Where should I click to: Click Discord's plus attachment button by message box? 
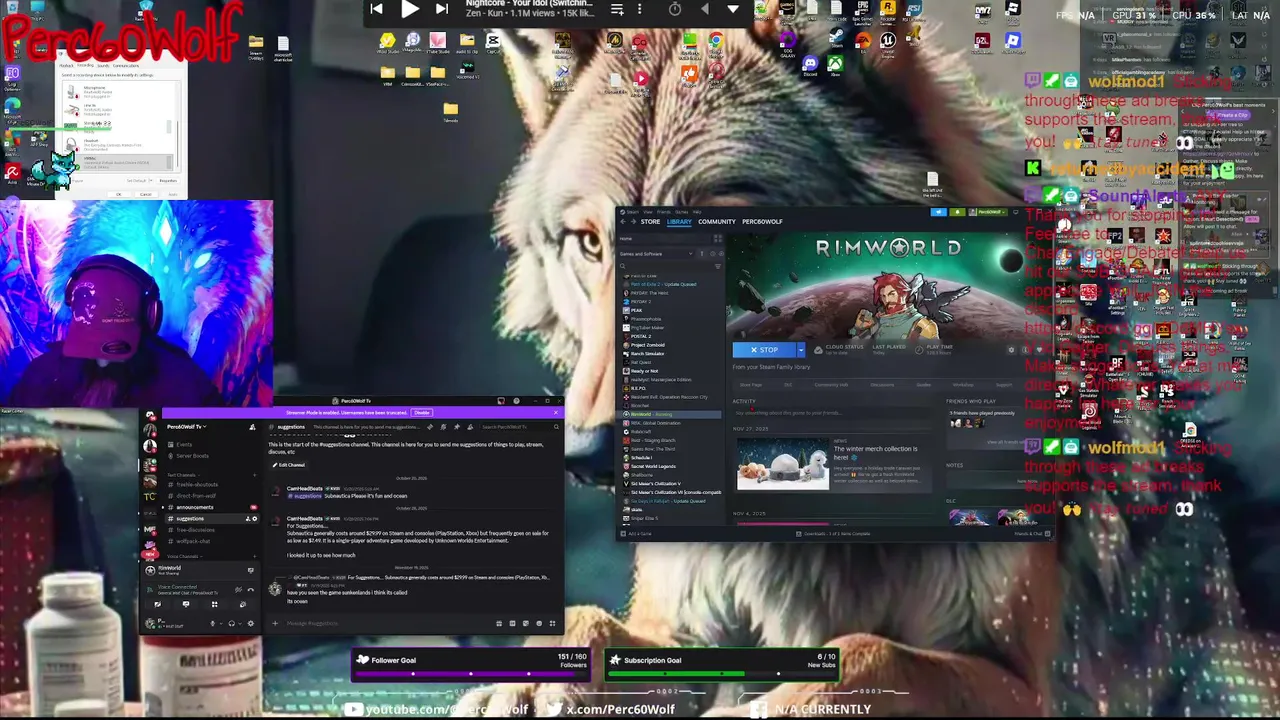[x=275, y=623]
